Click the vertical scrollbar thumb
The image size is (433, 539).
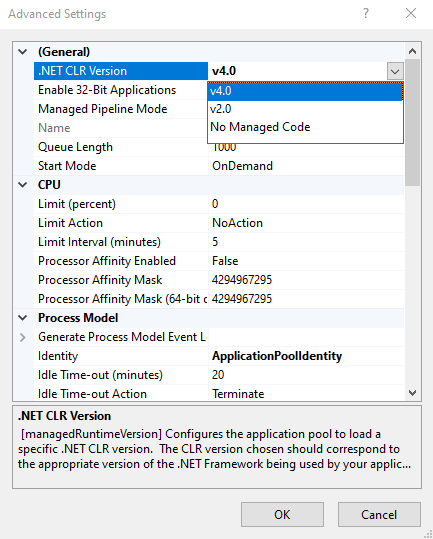click(412, 123)
